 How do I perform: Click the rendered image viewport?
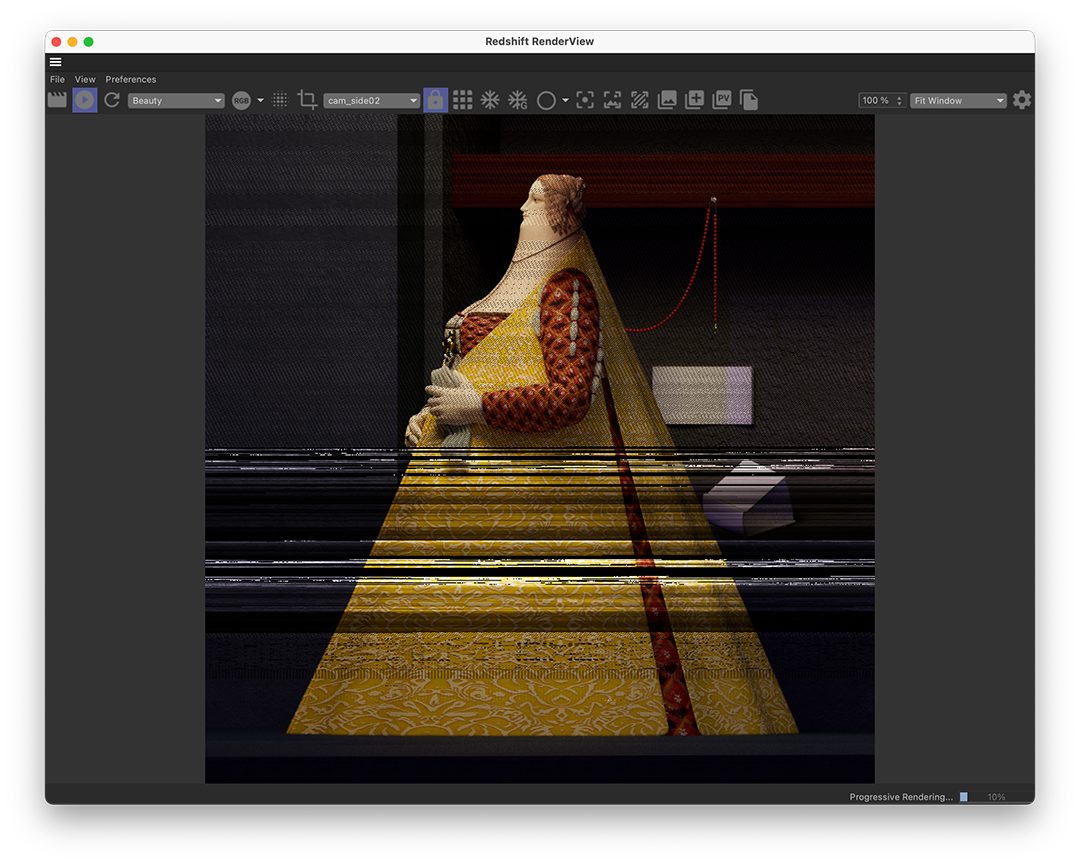coord(540,449)
